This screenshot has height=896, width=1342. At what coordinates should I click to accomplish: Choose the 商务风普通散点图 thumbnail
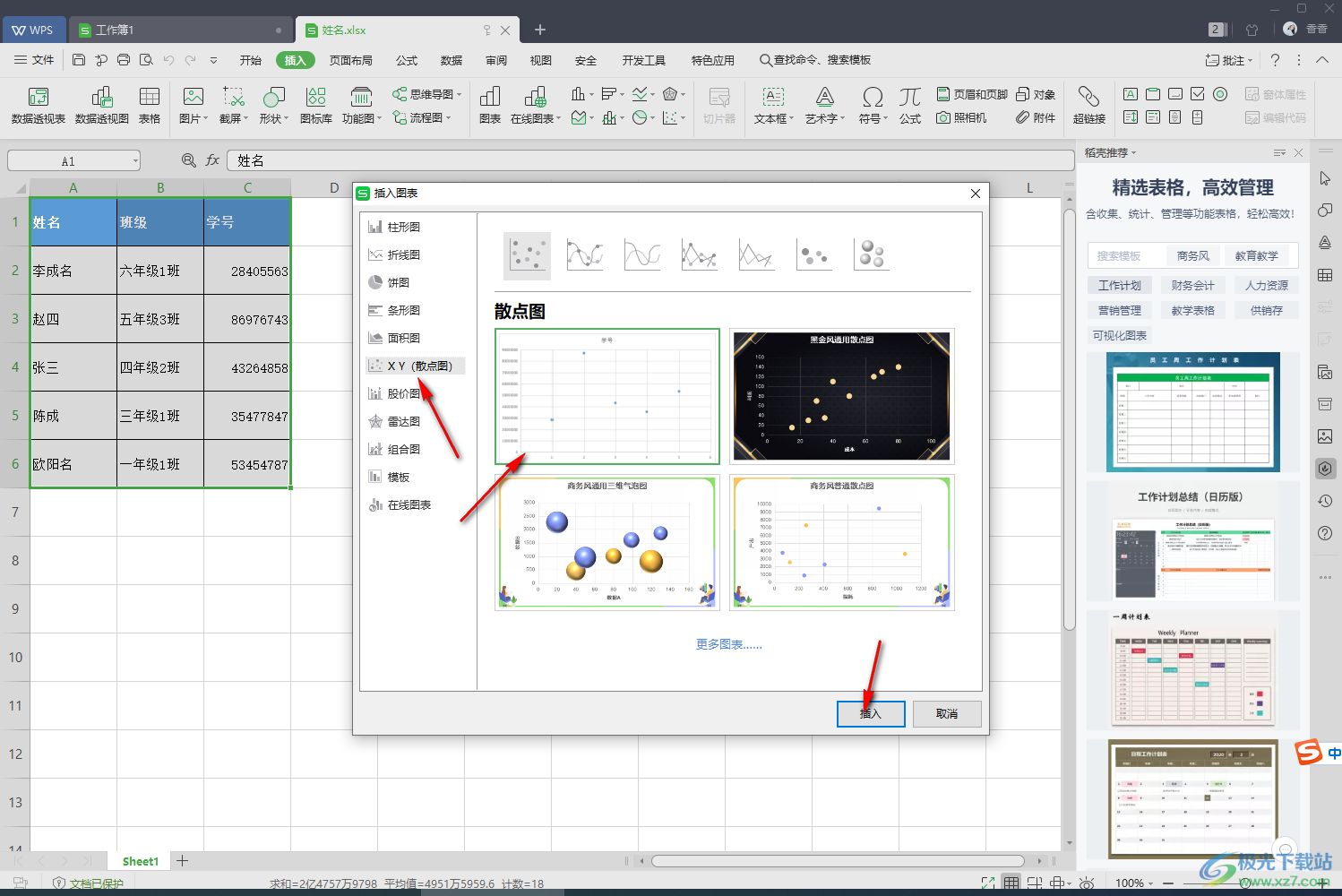842,542
